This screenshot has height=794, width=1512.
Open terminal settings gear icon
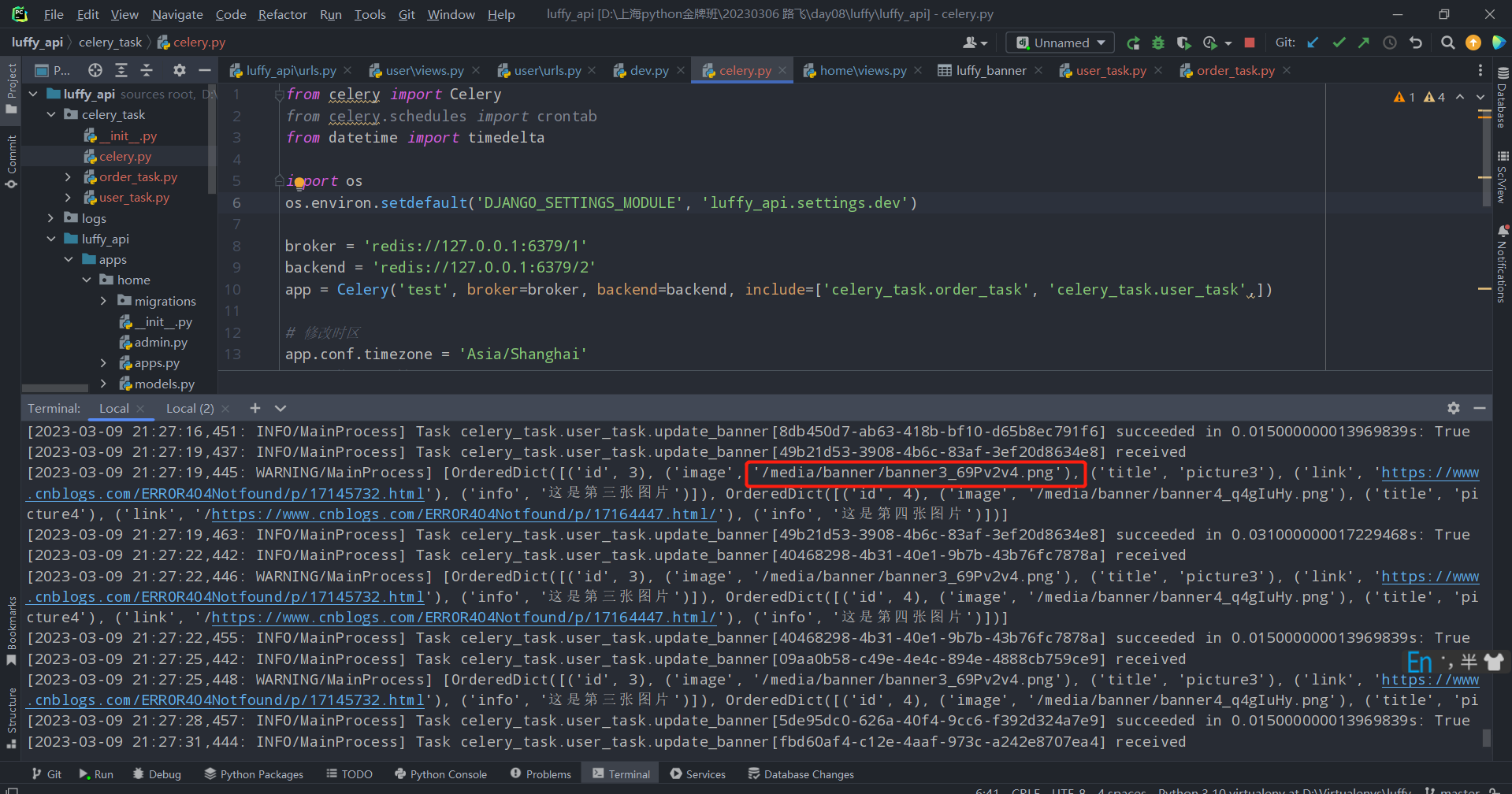point(1454,408)
